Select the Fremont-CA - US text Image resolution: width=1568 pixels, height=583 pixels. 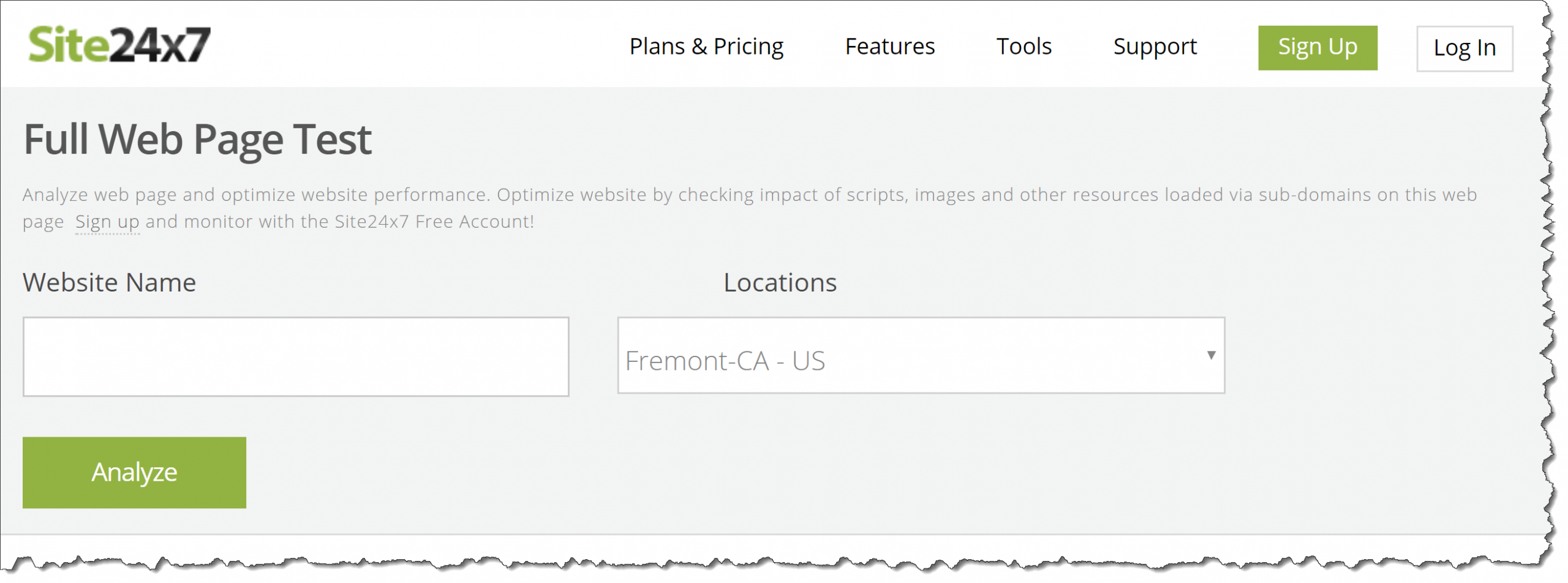pyautogui.click(x=725, y=361)
